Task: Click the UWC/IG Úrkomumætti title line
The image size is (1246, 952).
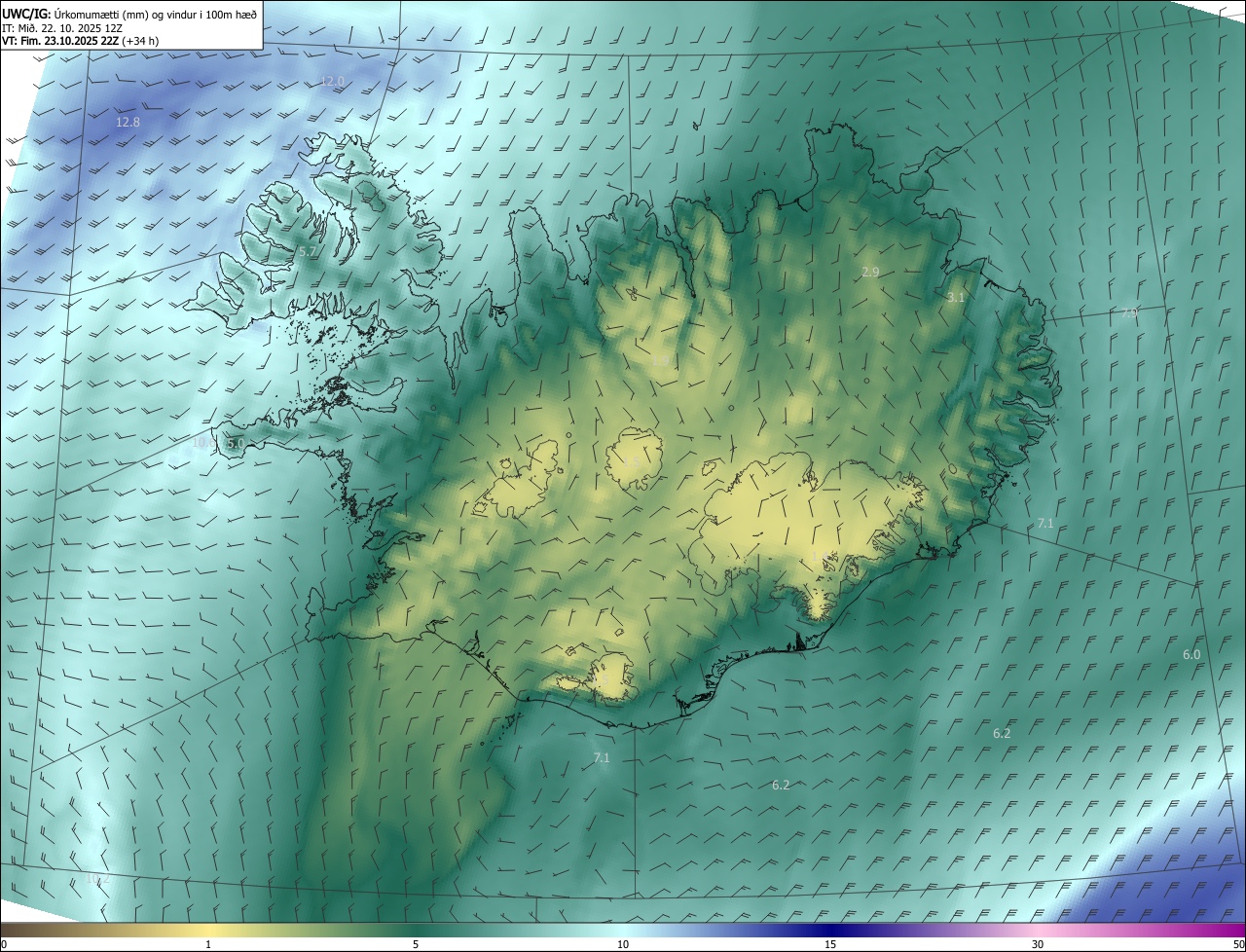Action: pyautogui.click(x=129, y=14)
